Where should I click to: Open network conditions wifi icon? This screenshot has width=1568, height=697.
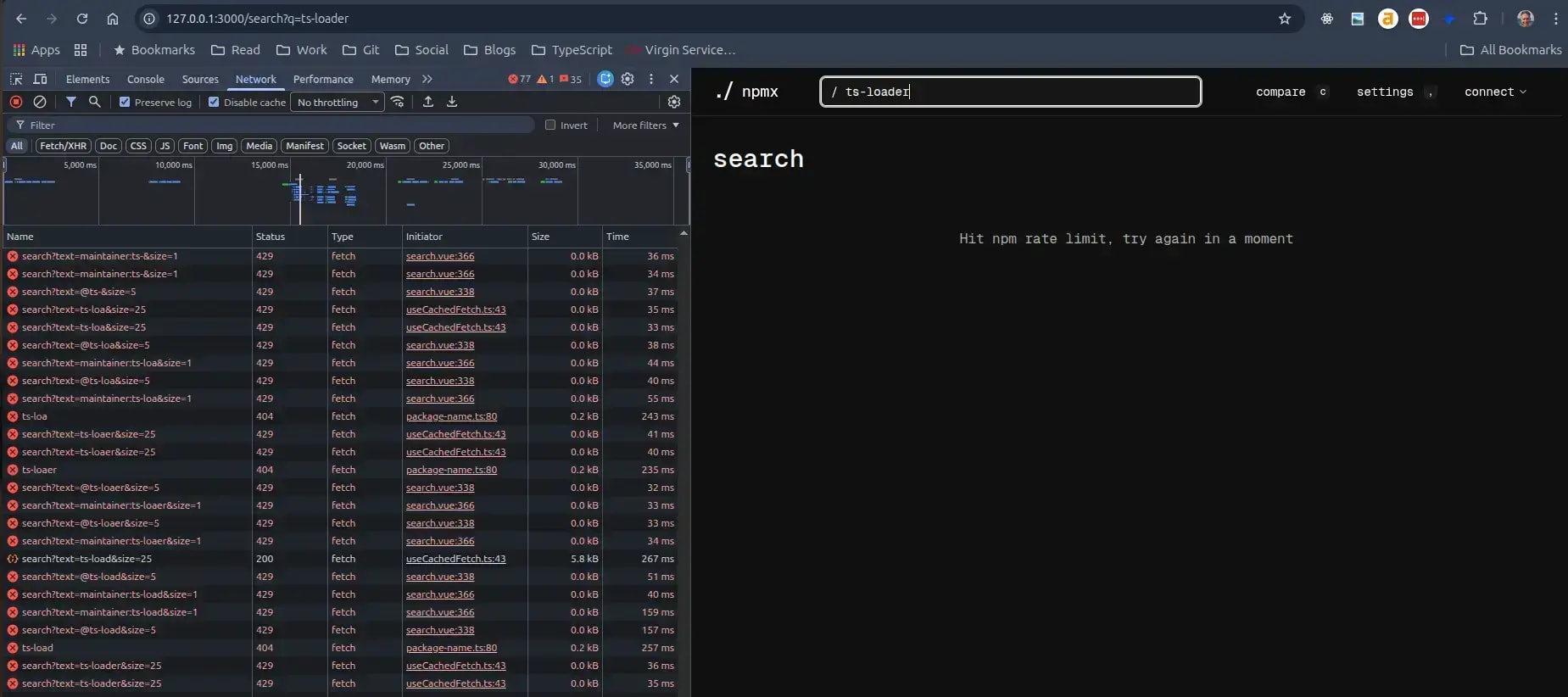point(398,102)
